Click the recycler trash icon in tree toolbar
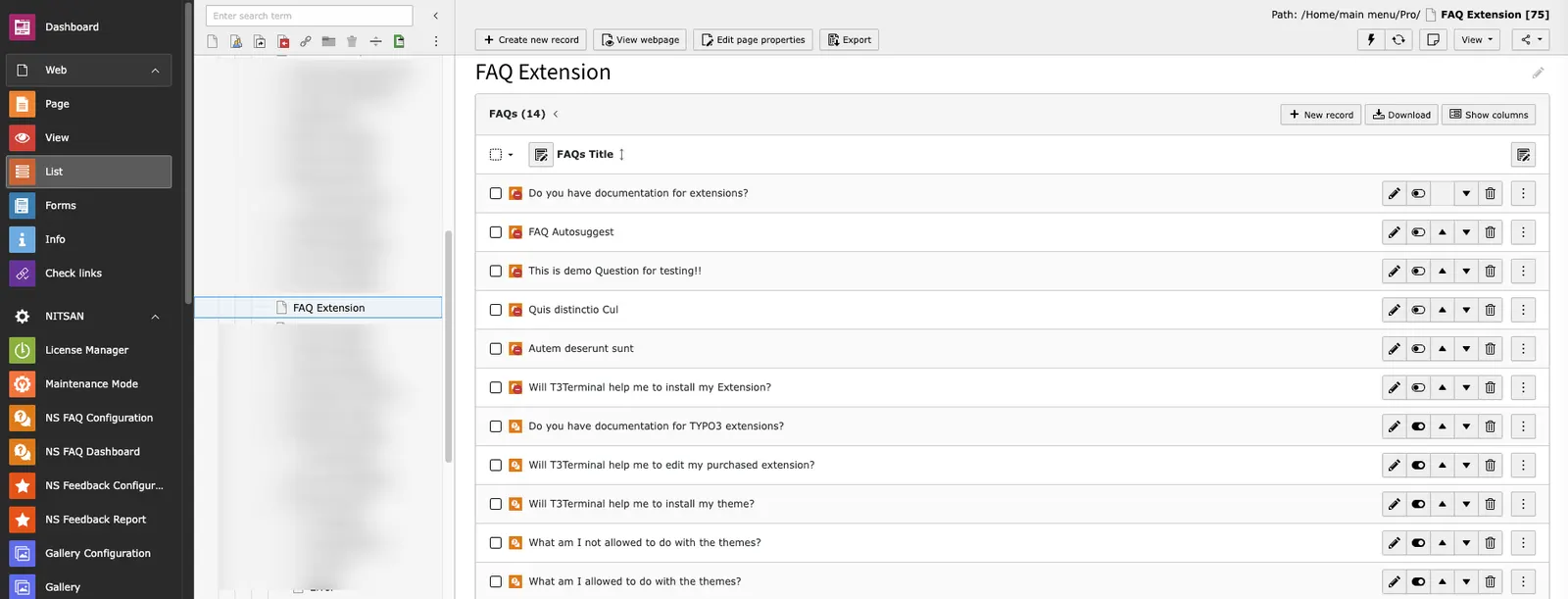The image size is (1568, 599). [x=352, y=41]
